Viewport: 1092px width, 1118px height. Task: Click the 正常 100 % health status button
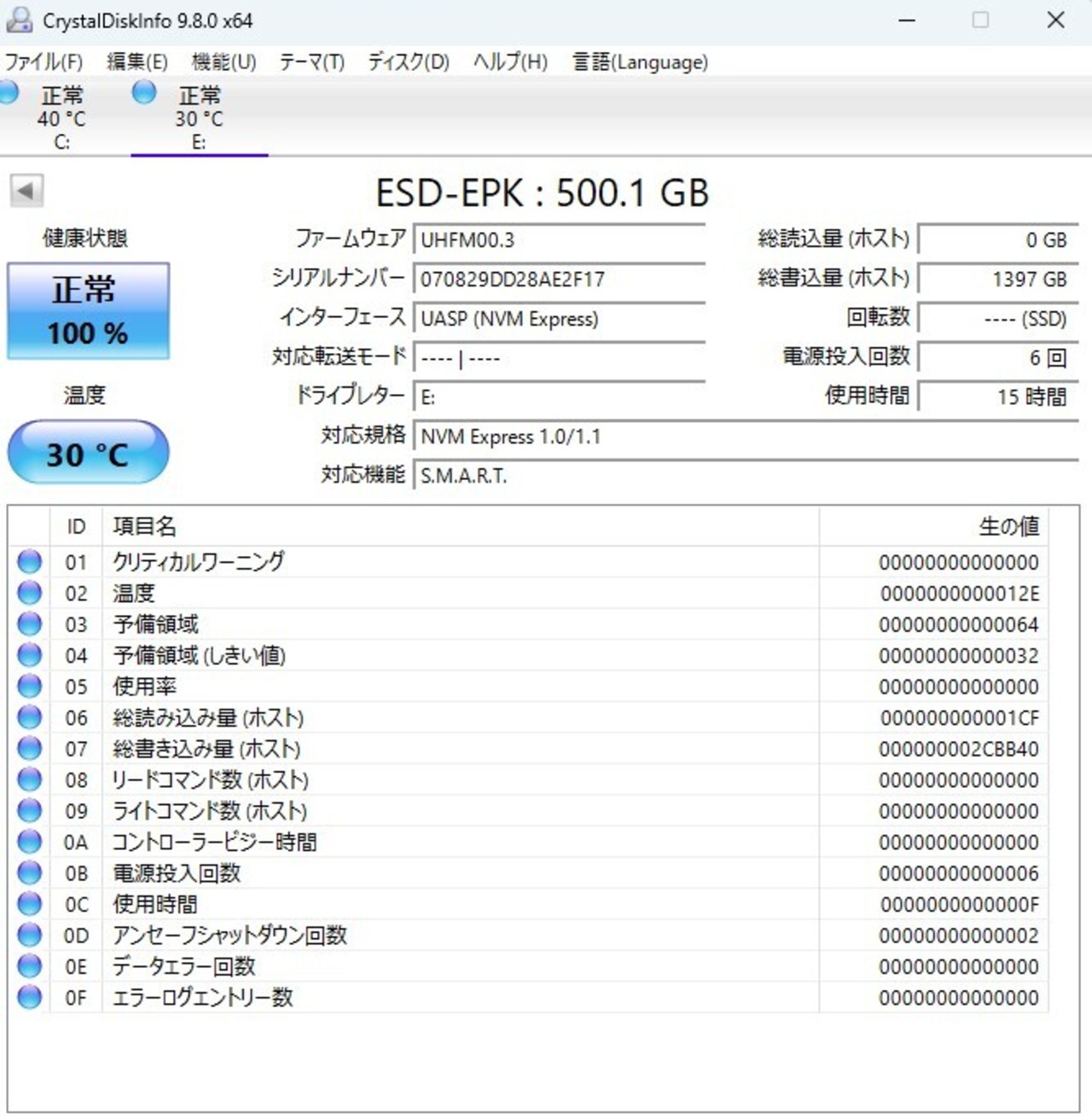point(88,310)
